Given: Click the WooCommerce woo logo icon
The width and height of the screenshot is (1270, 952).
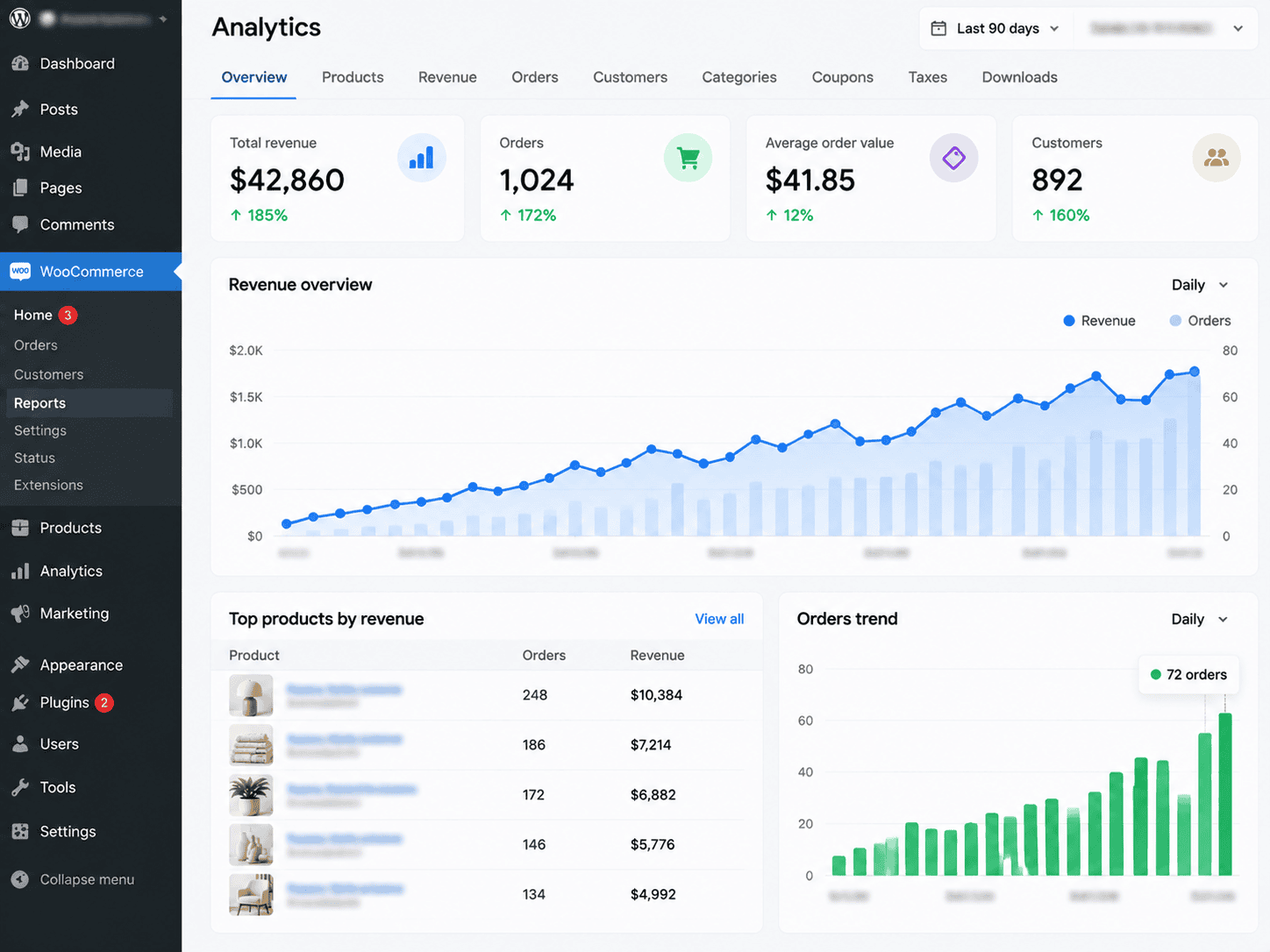Looking at the screenshot, I should (20, 272).
